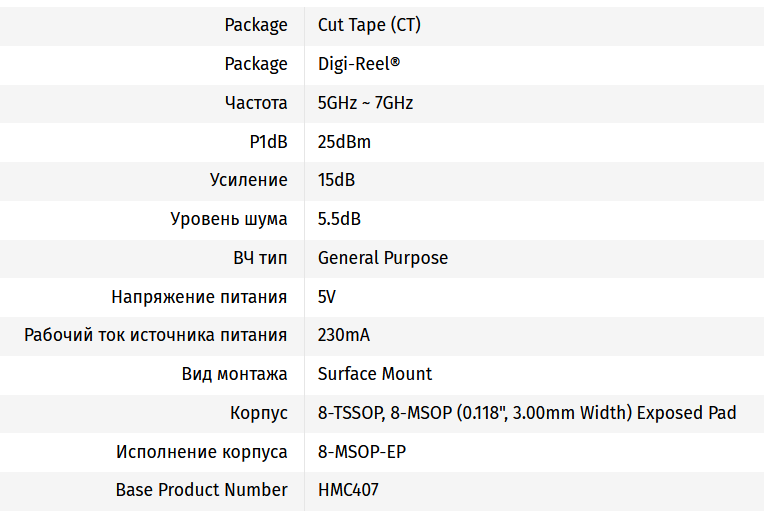Image resolution: width=764 pixels, height=513 pixels.
Task: Select the 8-TSSOP, 8-MSOP package description
Action: pyautogui.click(x=527, y=413)
